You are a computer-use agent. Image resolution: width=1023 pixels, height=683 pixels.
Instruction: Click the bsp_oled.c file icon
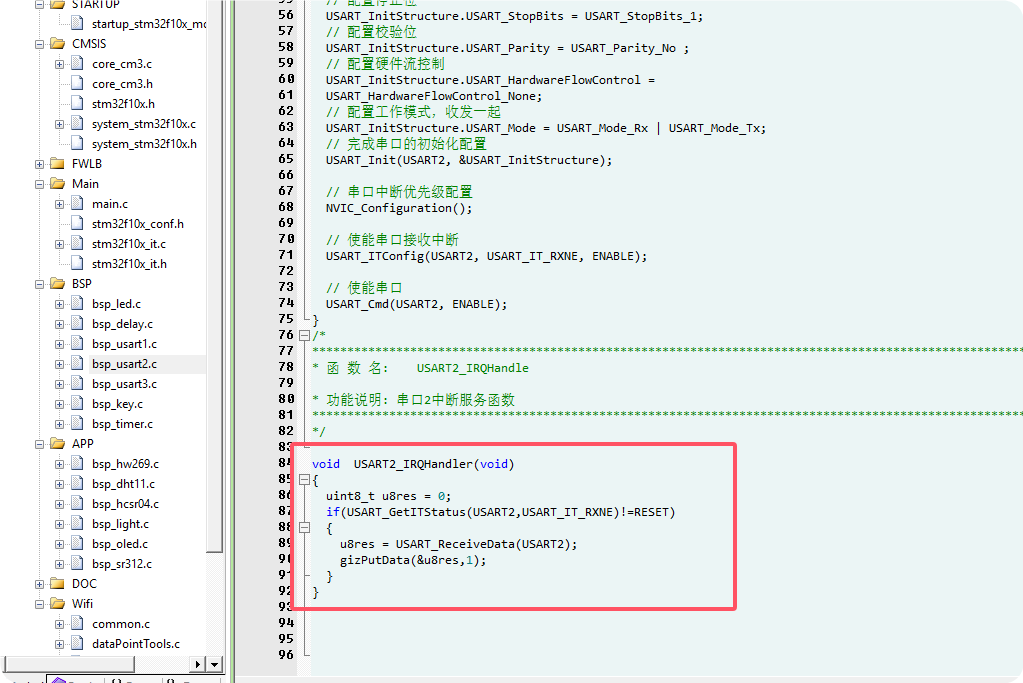(x=77, y=544)
